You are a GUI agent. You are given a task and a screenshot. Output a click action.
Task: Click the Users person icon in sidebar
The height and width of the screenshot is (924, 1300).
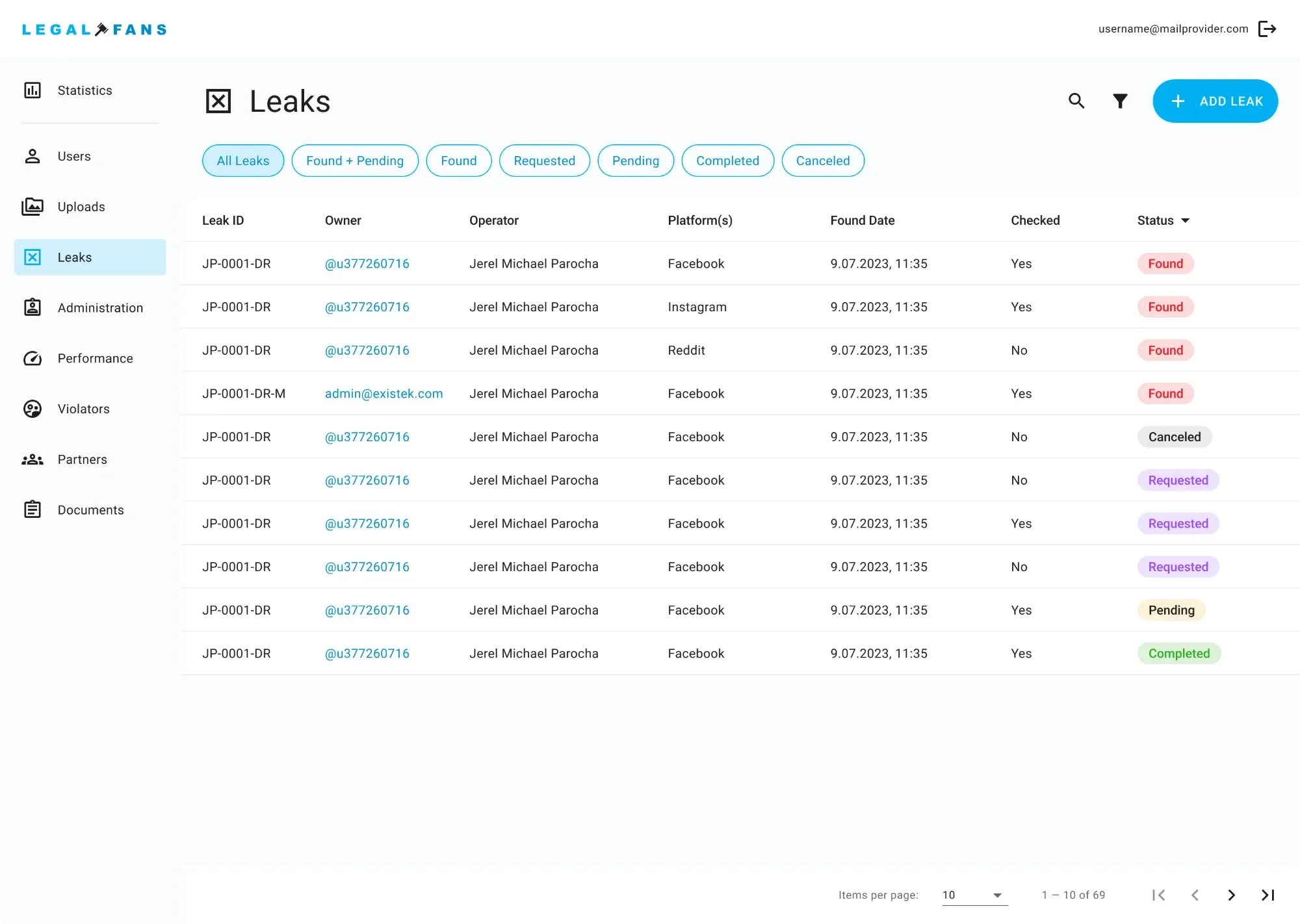click(x=32, y=156)
